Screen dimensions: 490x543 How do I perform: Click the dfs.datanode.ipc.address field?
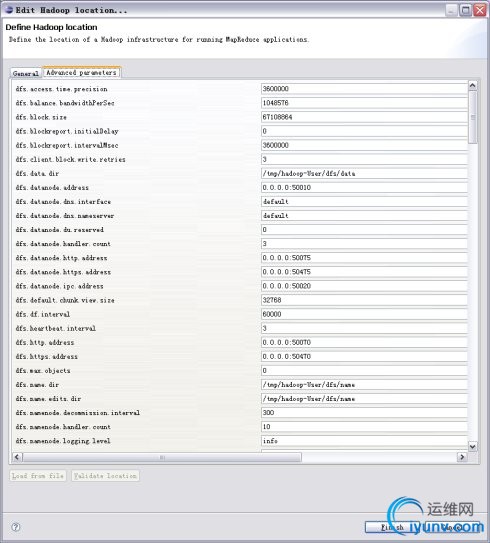pyautogui.click(x=364, y=286)
